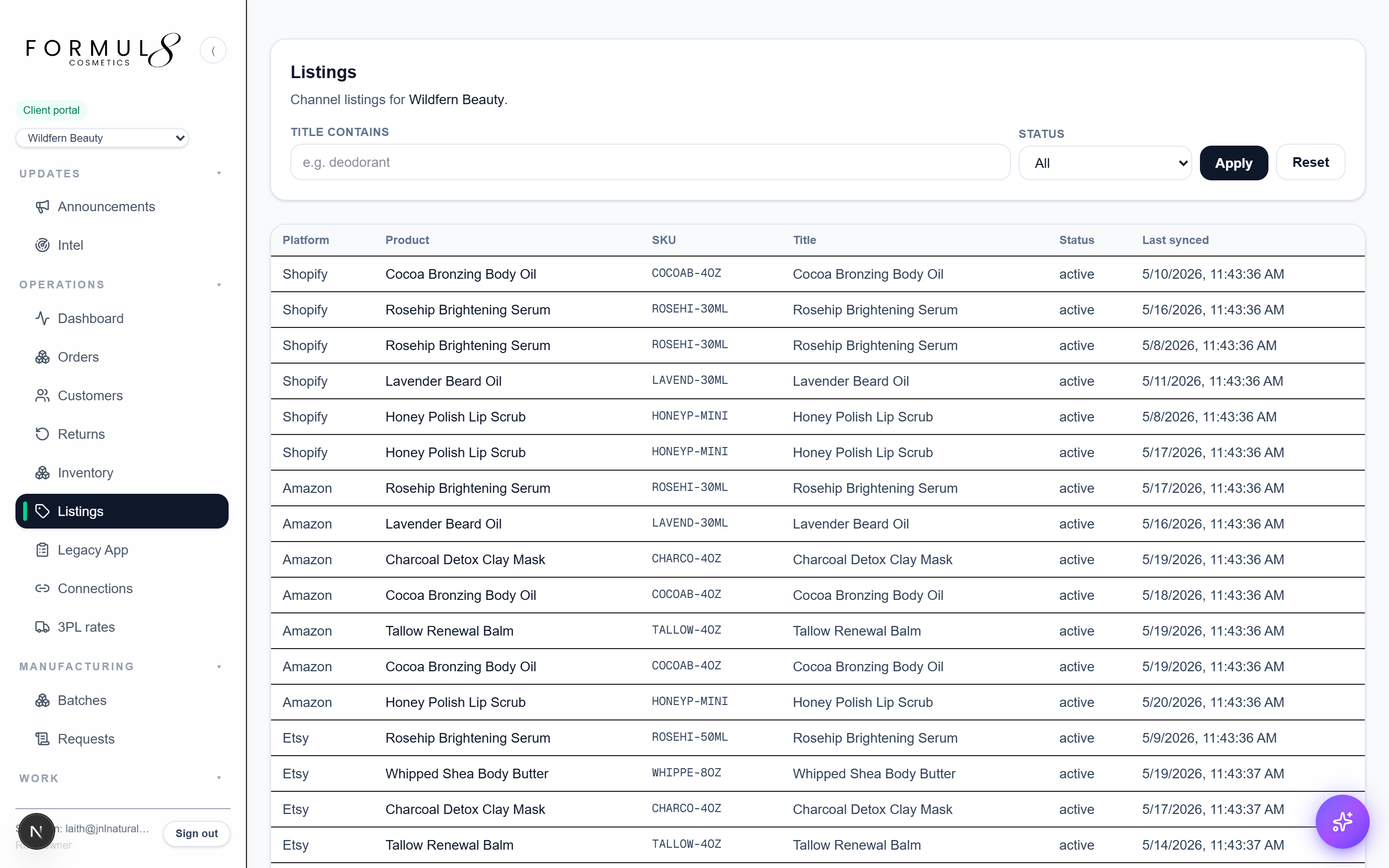Click the 5/20/2026 last synced timestamp
This screenshot has width=1389, height=868.
1213,702
